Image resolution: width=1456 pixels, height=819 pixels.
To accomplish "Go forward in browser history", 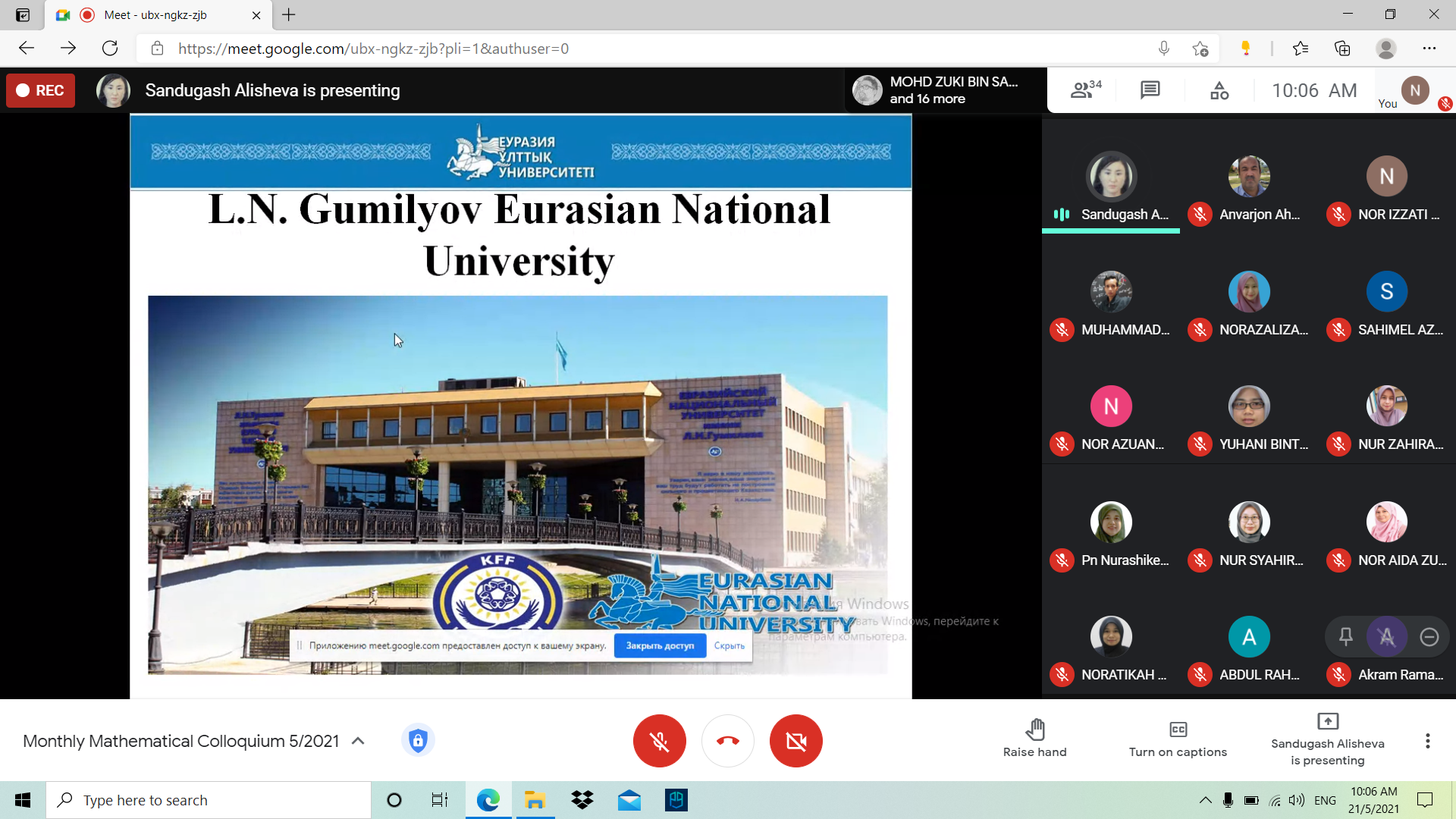I will click(x=68, y=49).
